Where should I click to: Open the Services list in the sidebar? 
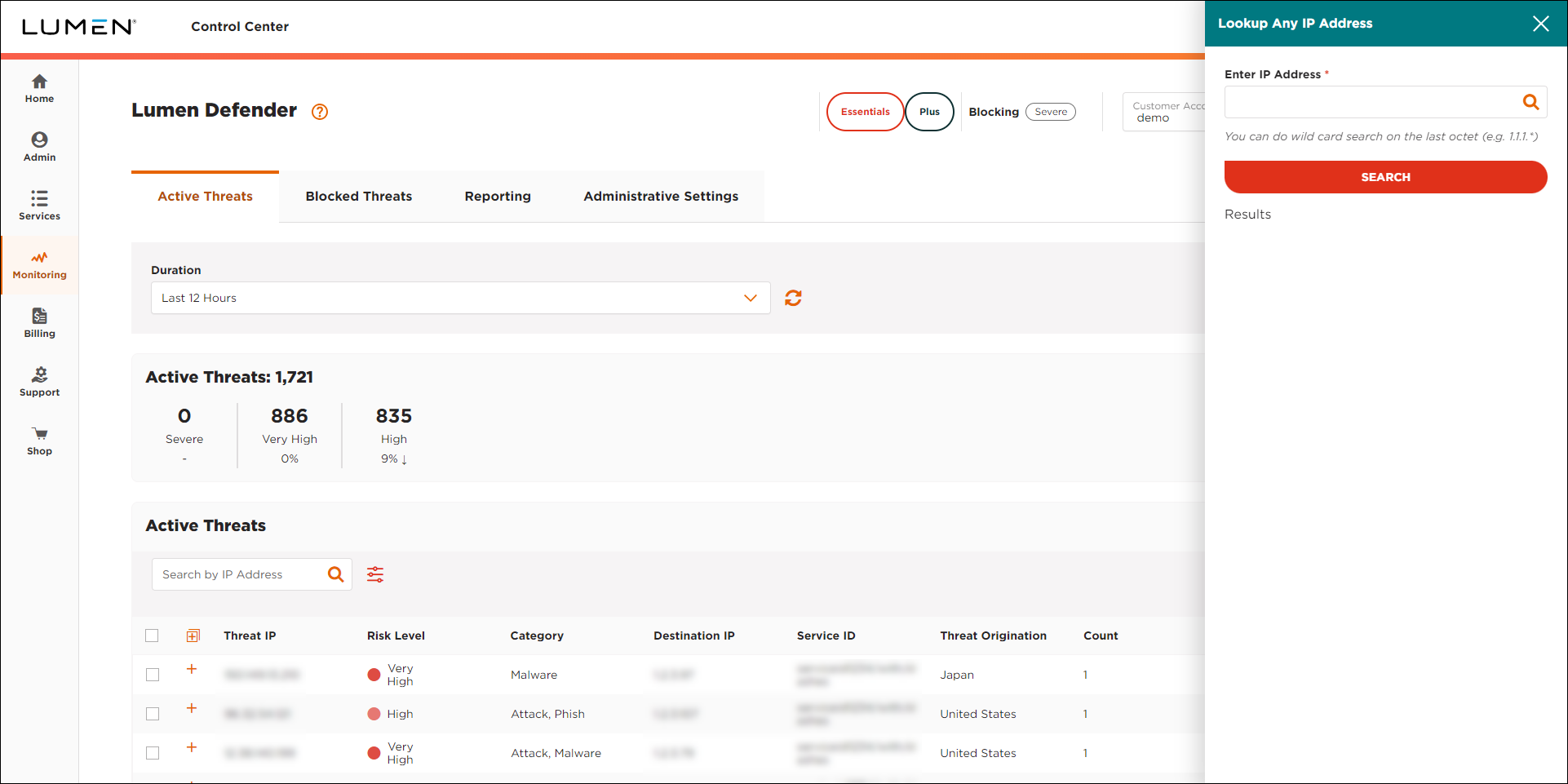[x=39, y=206]
